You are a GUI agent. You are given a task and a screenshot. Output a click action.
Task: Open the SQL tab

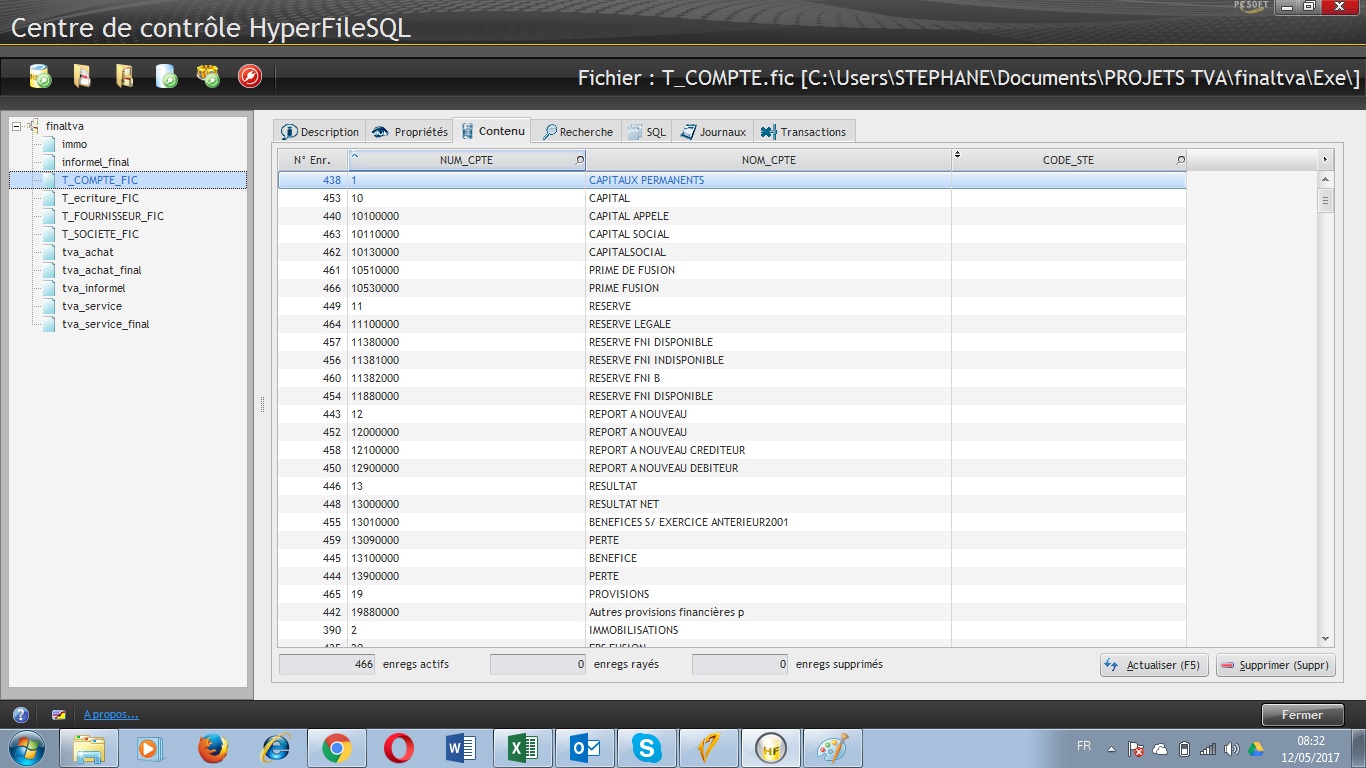click(646, 132)
